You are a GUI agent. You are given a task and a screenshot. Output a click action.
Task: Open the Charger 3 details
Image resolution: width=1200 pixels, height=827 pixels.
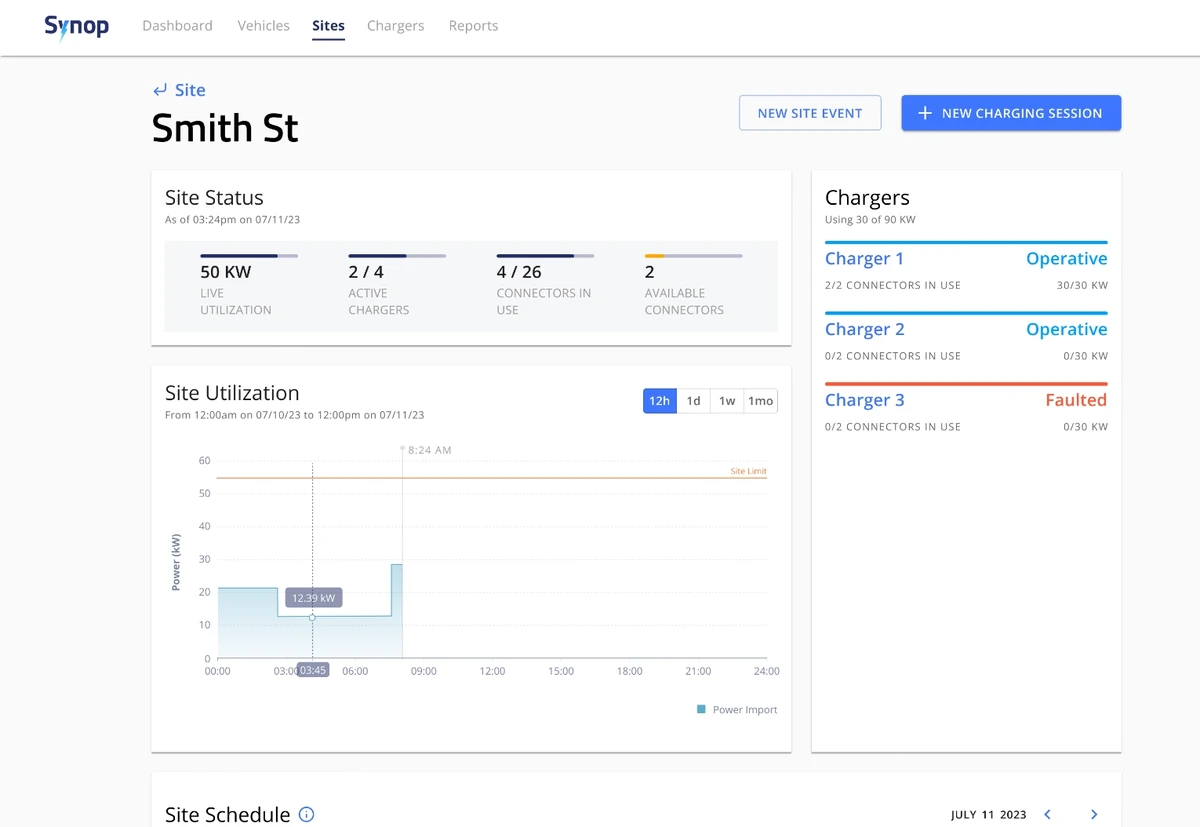[x=864, y=399]
